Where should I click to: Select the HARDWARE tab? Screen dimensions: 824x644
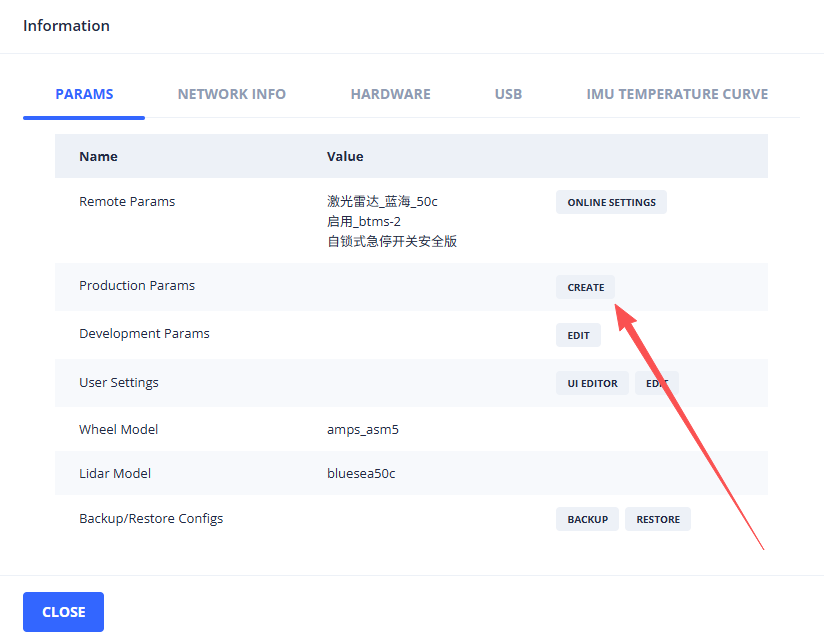(x=390, y=94)
